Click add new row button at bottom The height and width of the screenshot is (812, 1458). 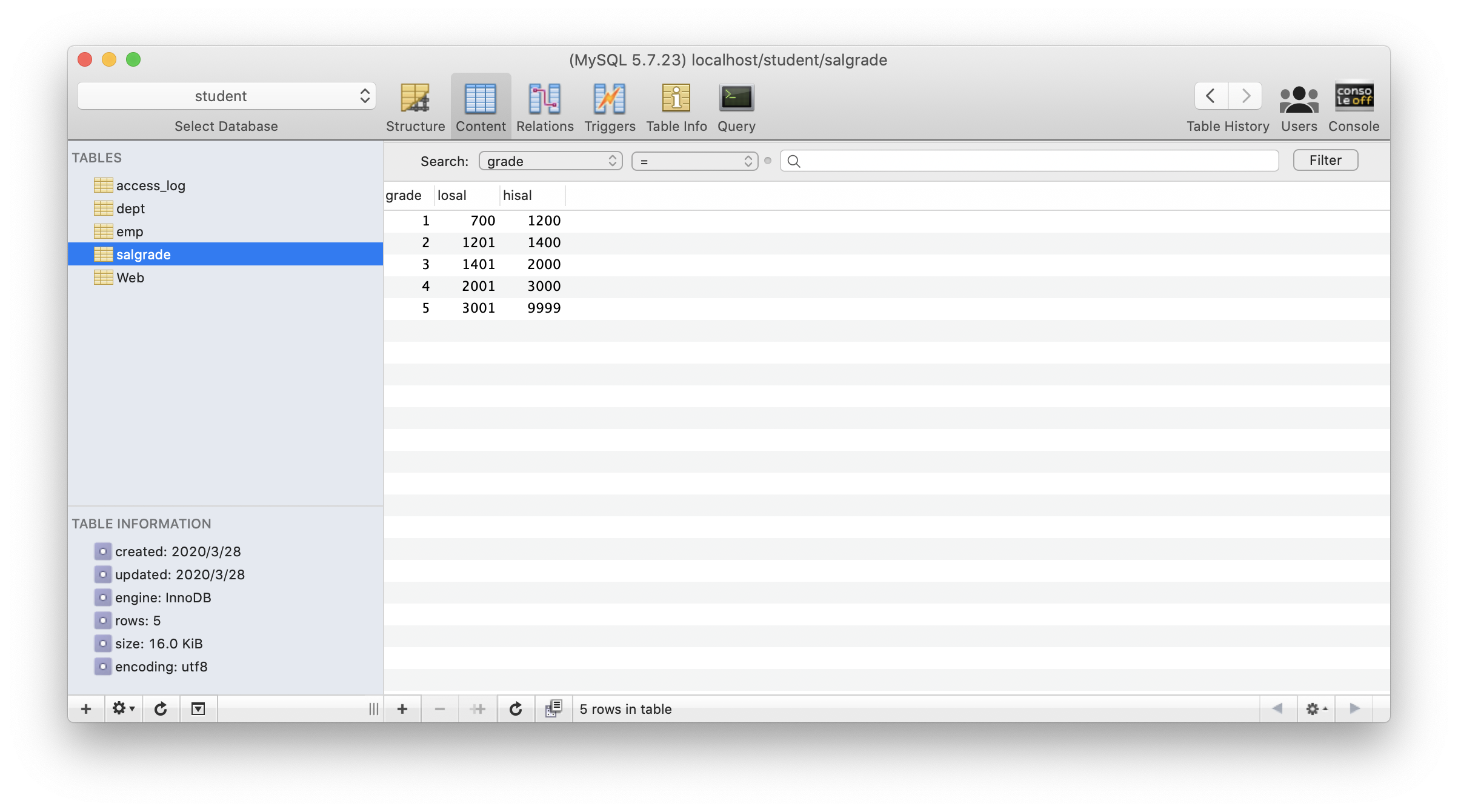(402, 709)
